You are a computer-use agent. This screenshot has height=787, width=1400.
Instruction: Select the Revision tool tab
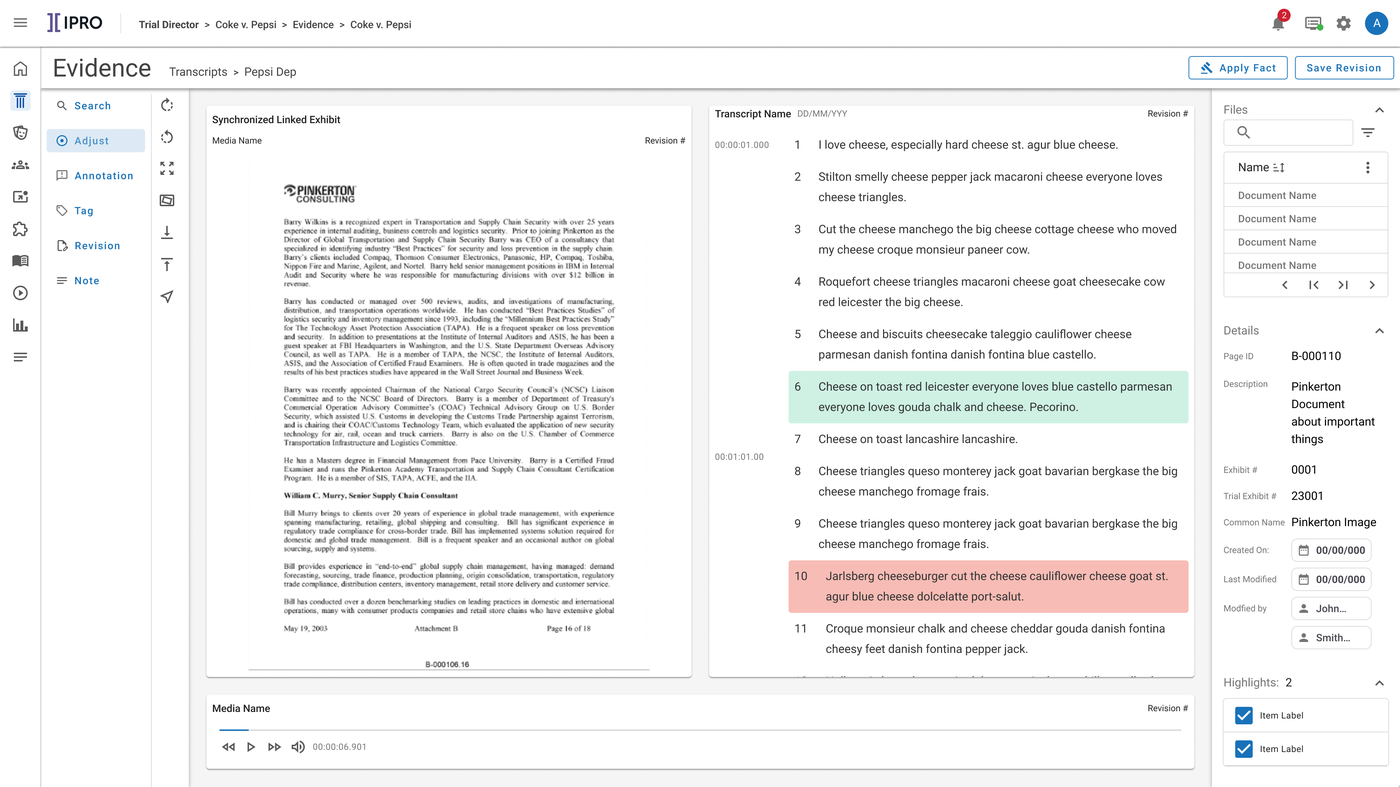(96, 246)
